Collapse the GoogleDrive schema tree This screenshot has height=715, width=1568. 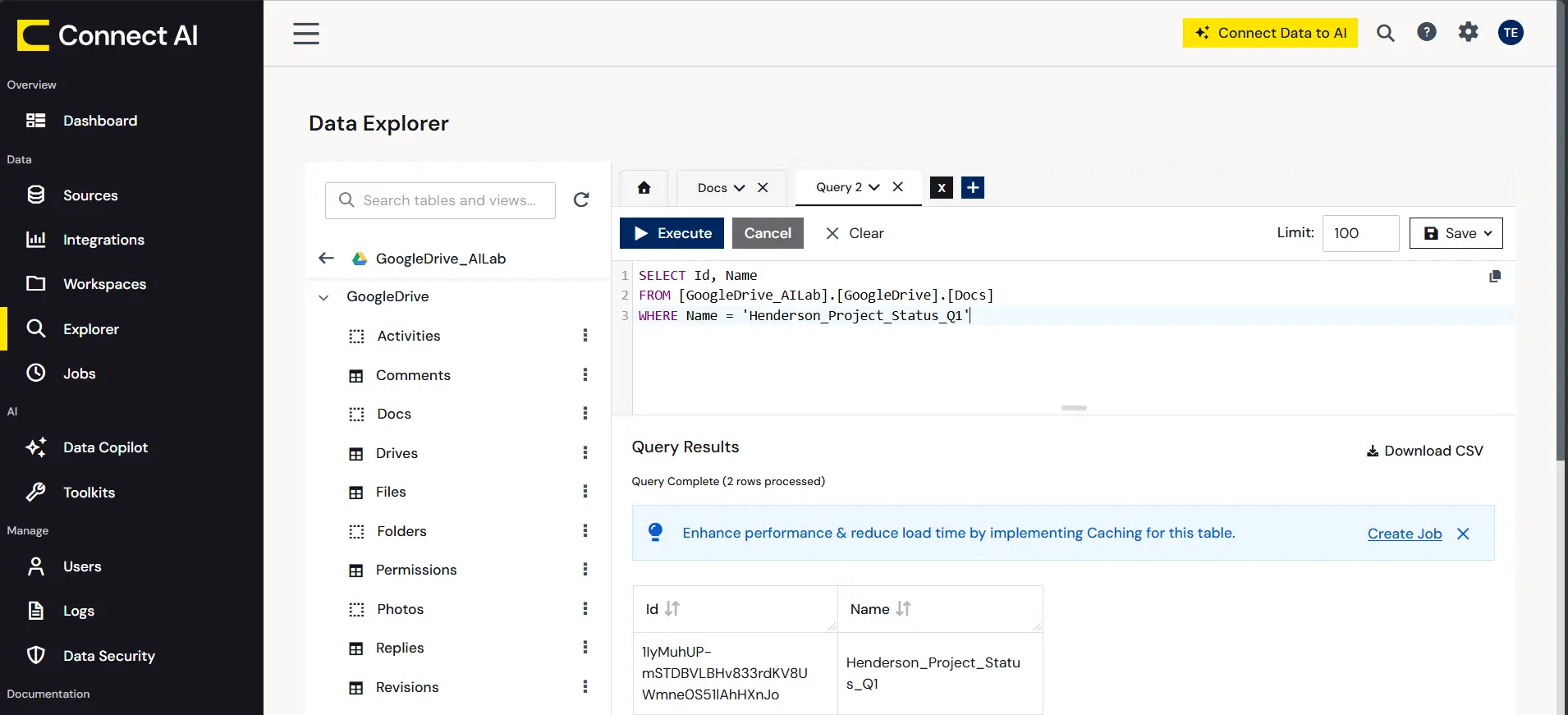(x=323, y=297)
